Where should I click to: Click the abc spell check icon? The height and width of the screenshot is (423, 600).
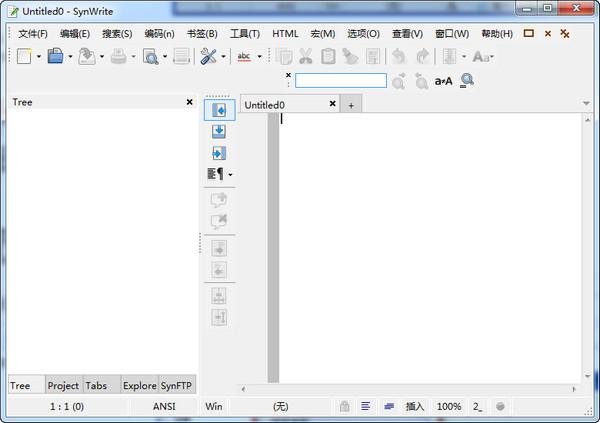pos(244,57)
